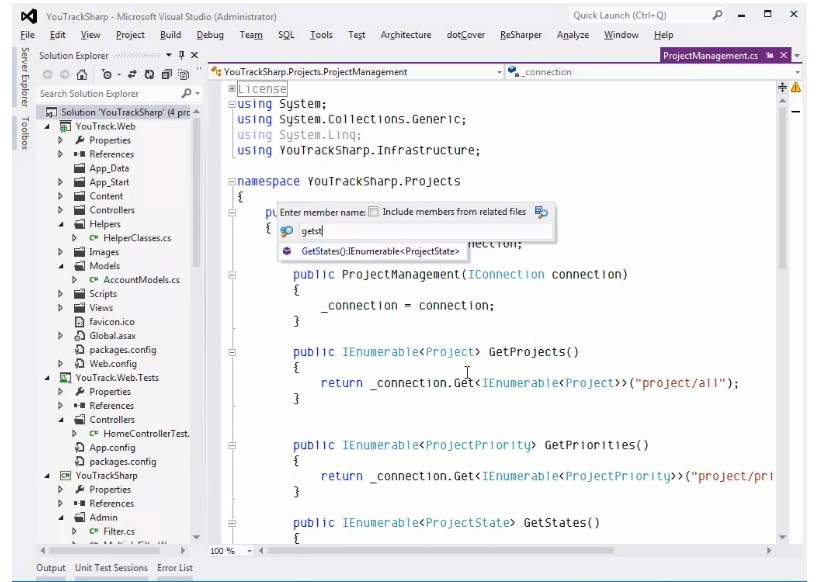Click the member name input field
This screenshot has width=821, height=582.
click(x=426, y=231)
